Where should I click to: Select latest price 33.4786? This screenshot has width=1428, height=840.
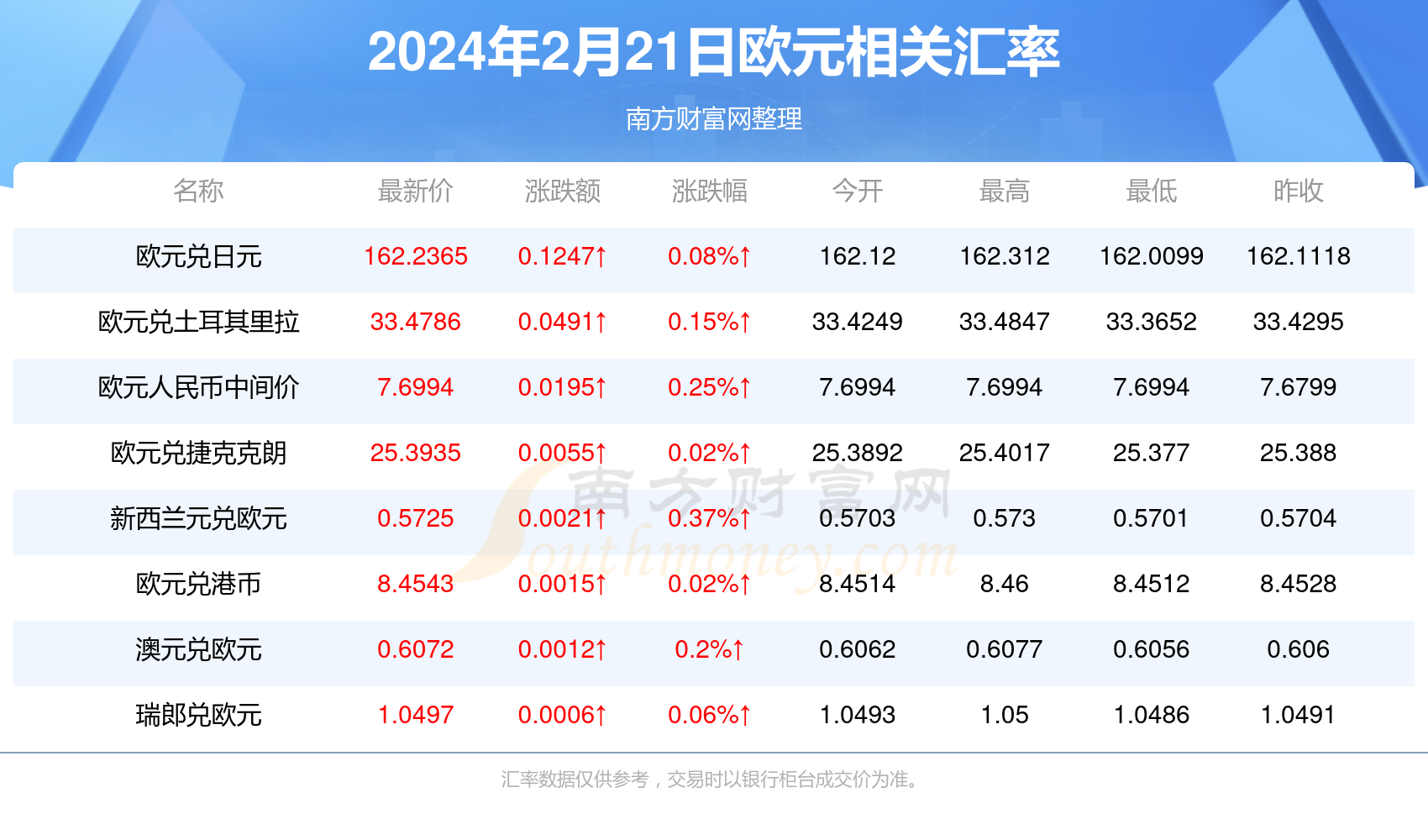(416, 322)
